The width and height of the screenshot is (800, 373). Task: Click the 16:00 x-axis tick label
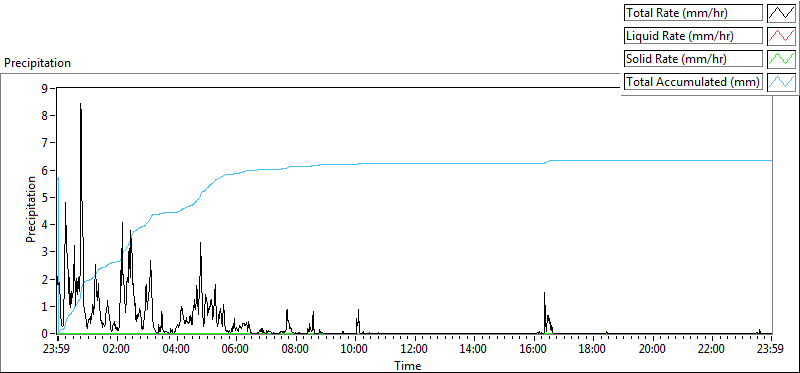coord(534,350)
